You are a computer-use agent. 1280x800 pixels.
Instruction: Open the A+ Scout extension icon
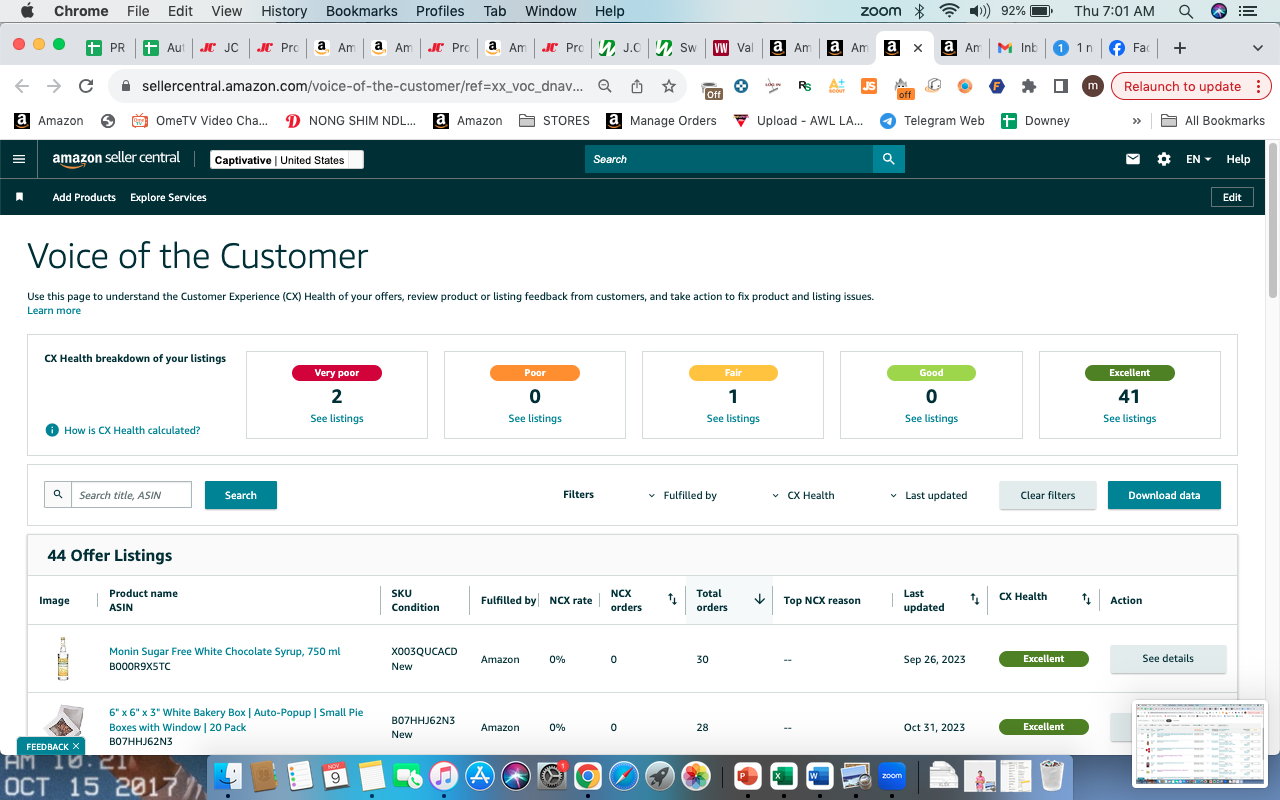point(836,86)
